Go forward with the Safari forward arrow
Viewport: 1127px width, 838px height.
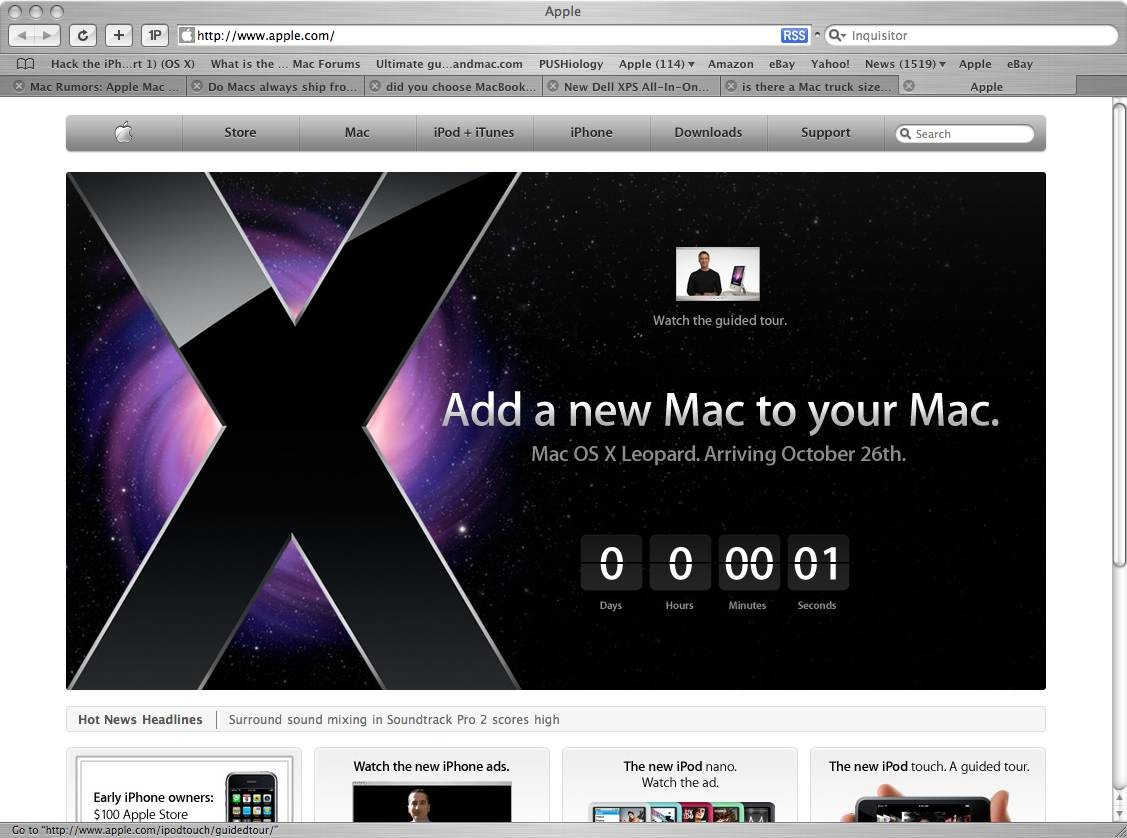(x=47, y=34)
